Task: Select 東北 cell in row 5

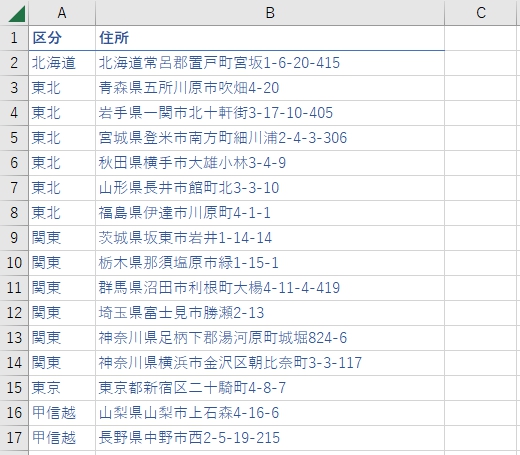Action: [x=62, y=138]
